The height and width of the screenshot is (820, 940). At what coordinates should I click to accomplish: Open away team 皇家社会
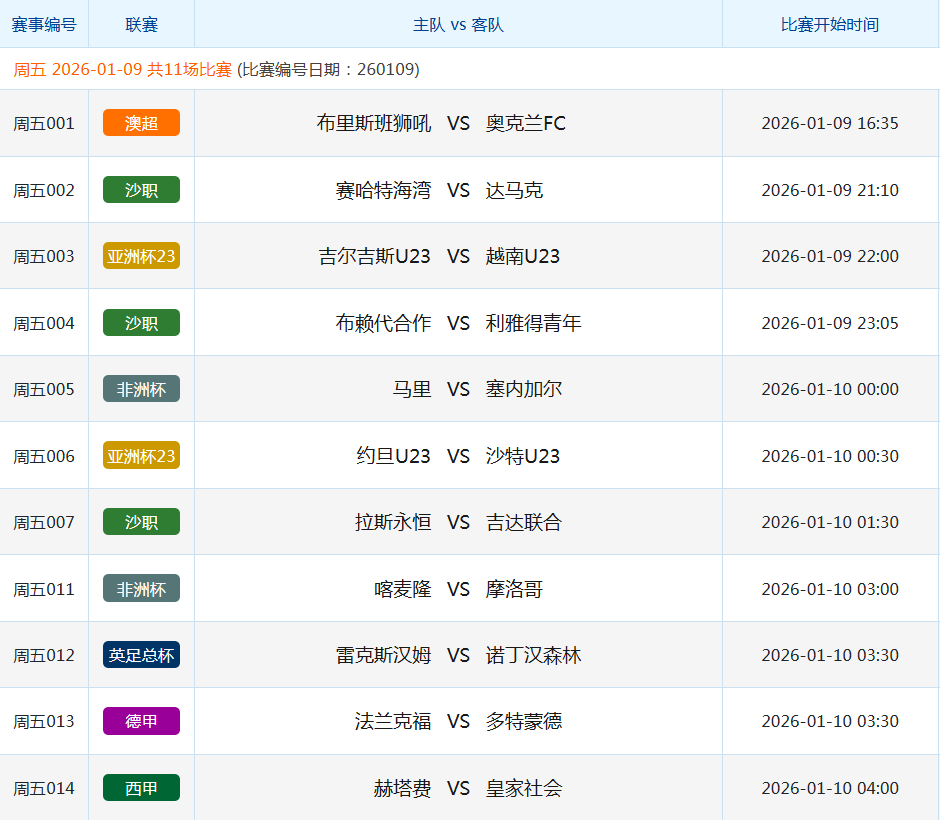click(524, 788)
